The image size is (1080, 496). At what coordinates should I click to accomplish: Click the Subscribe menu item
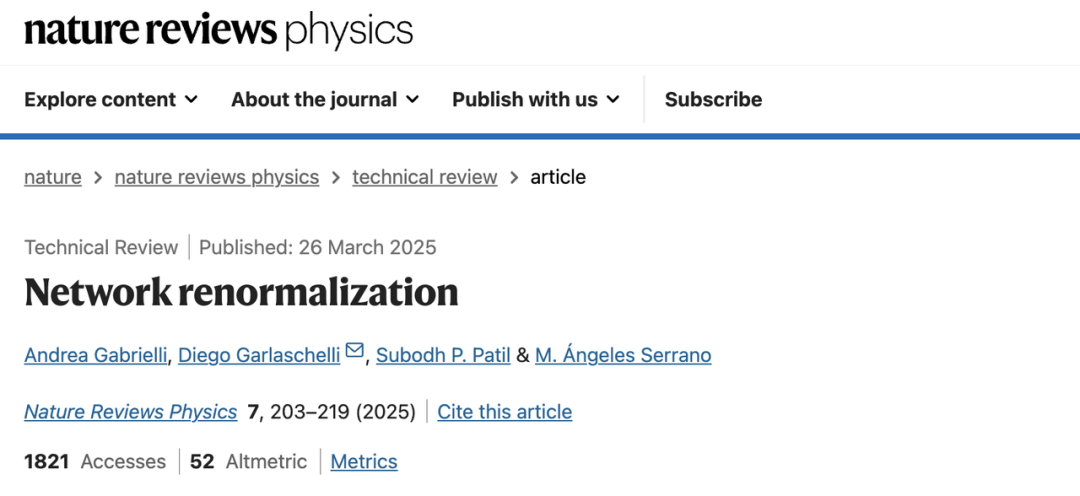[x=713, y=99]
